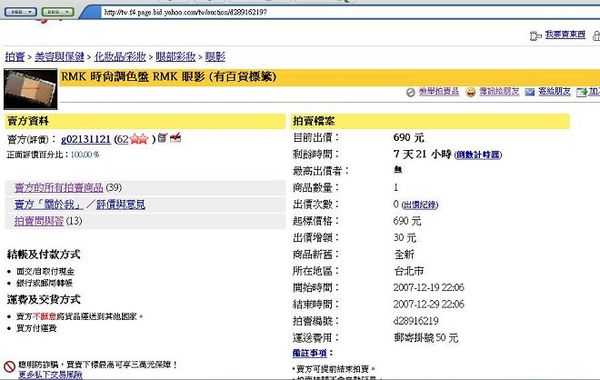Screen dimensions: 600x380
Task: Open the RMK eyeshadow product thumbnail
Action: 31,89
